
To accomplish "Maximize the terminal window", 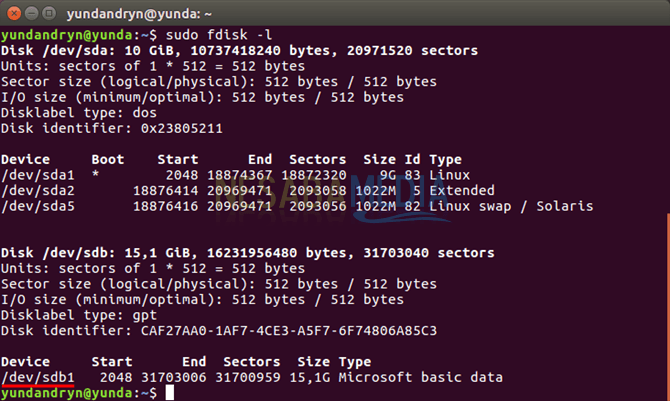I will point(52,14).
